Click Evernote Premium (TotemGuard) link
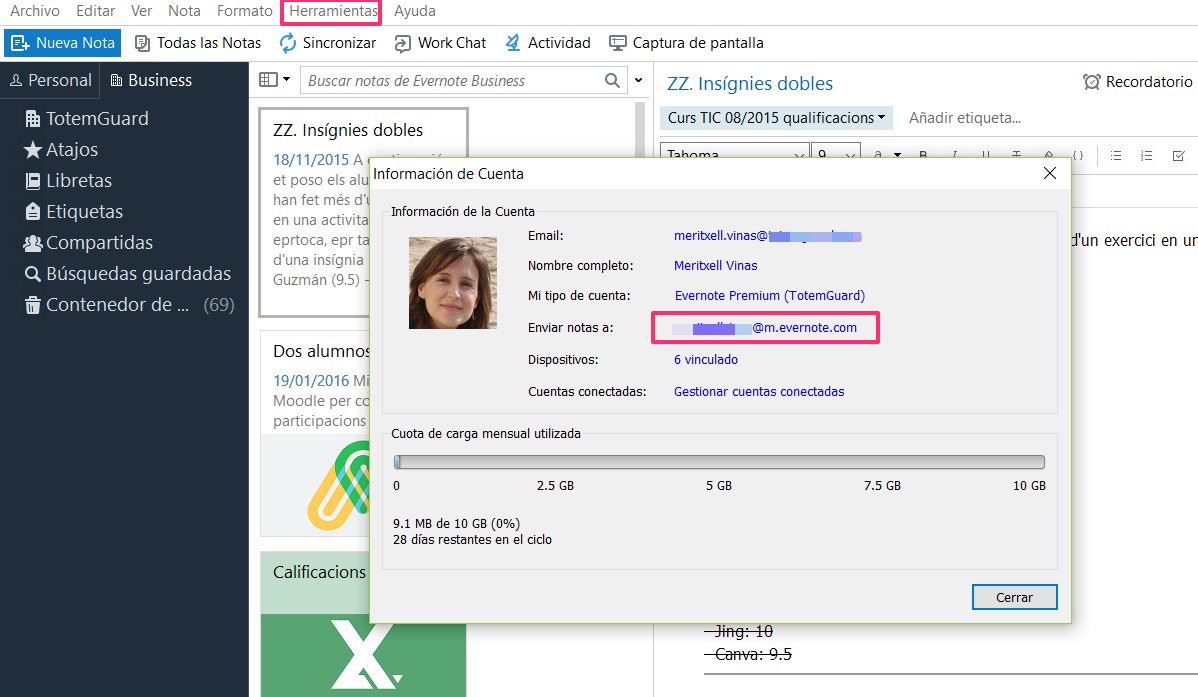The height and width of the screenshot is (697, 1198). (x=769, y=296)
